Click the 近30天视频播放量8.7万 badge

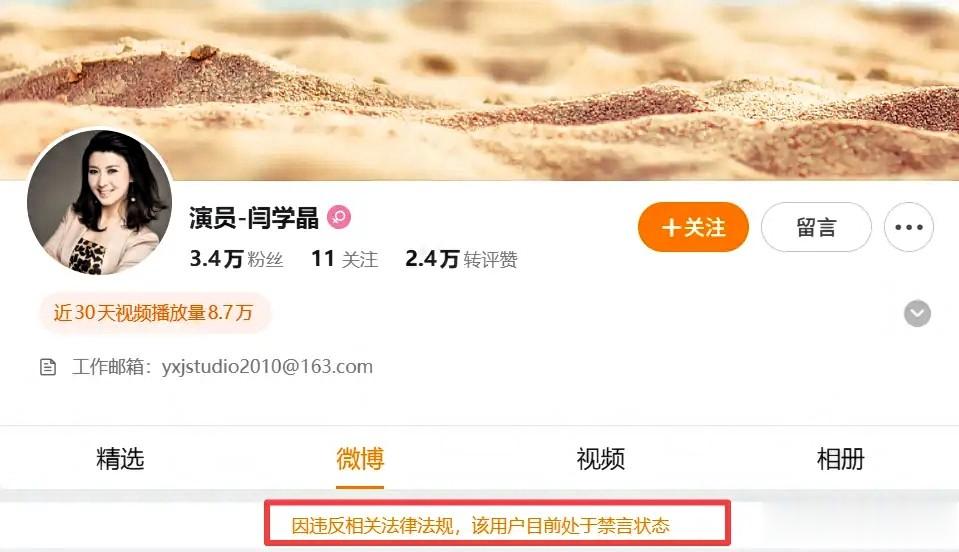click(x=154, y=313)
